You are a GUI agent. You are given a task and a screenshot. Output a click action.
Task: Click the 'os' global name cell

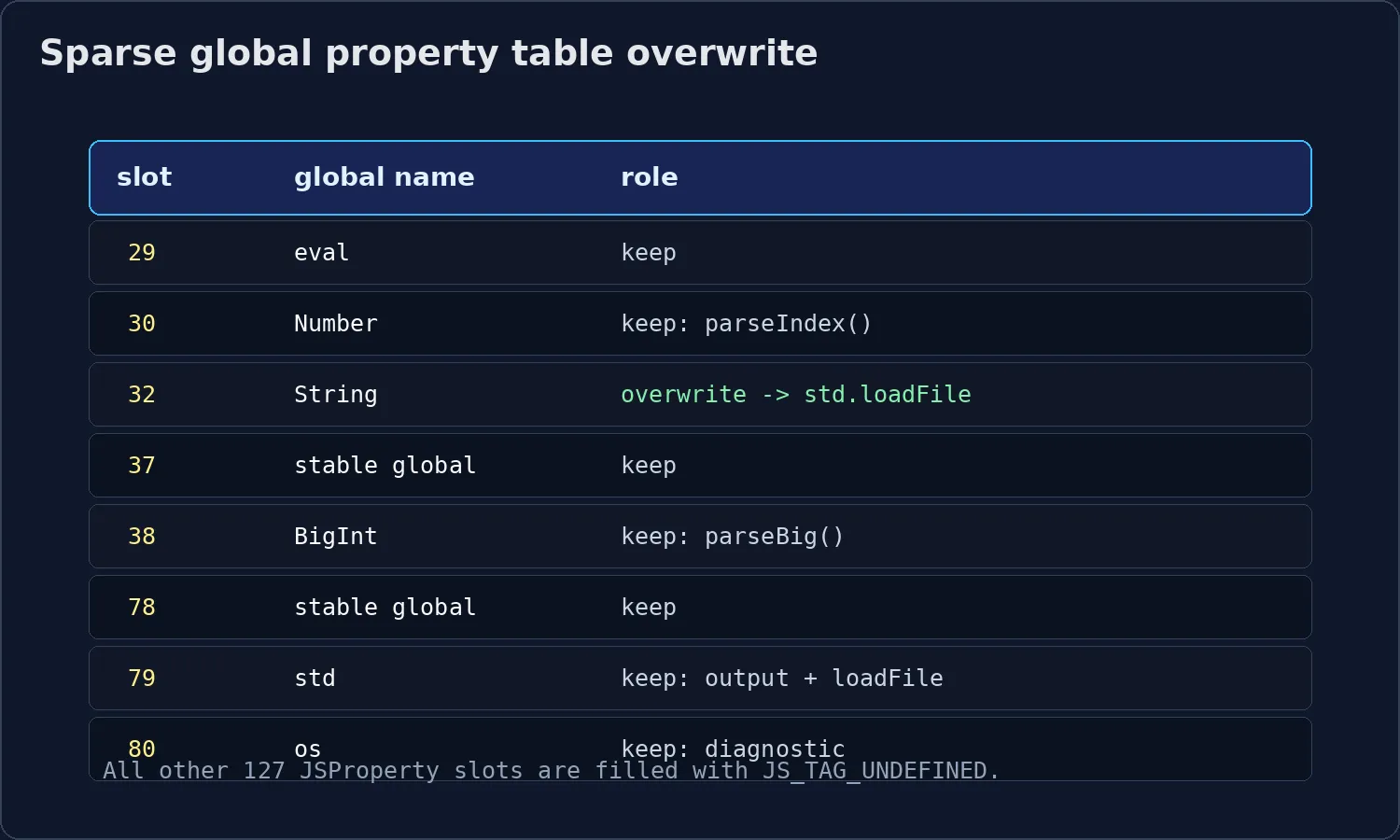(308, 749)
